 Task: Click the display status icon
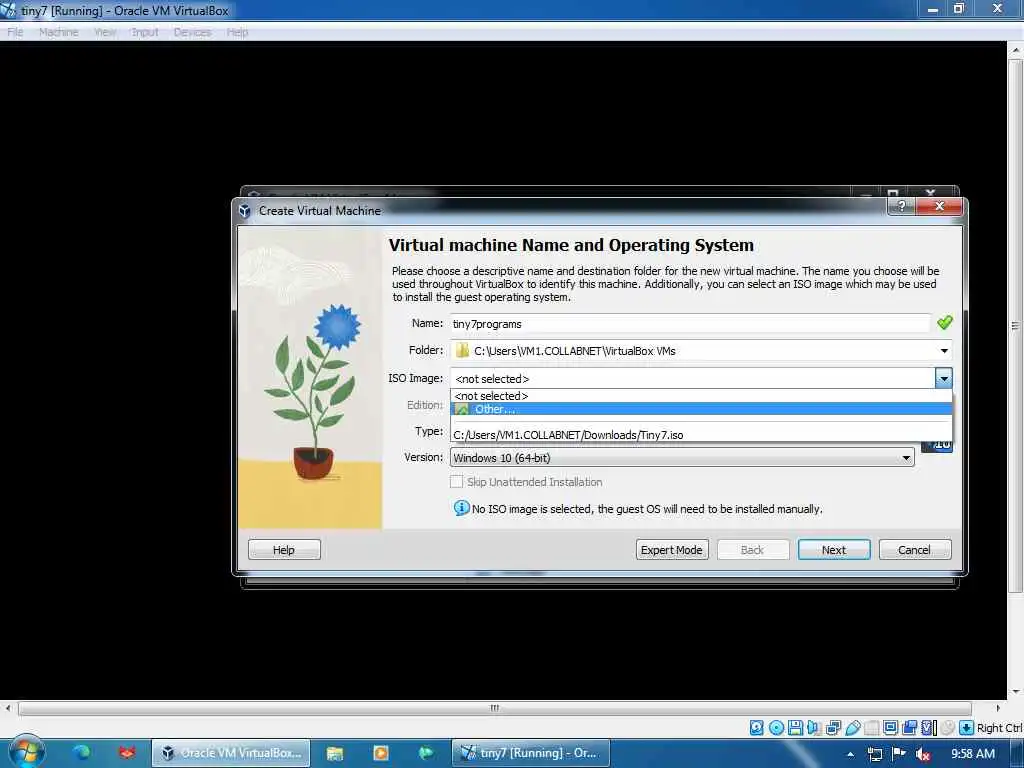coord(890,728)
